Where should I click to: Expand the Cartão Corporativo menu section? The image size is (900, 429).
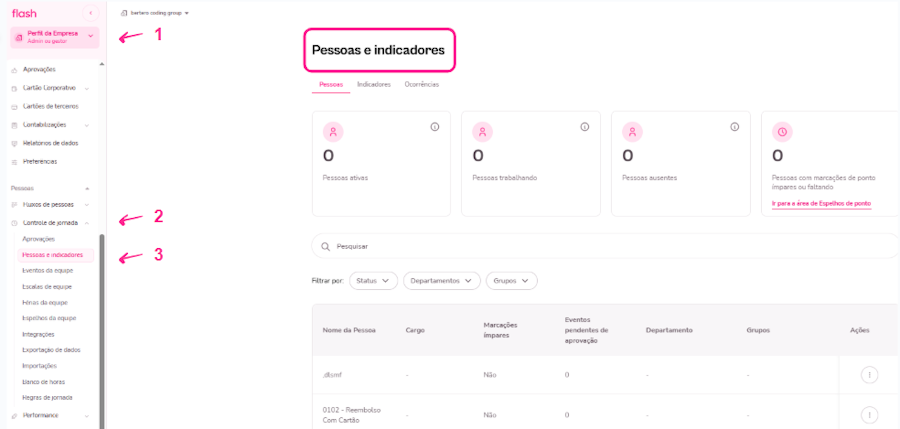coord(87,88)
